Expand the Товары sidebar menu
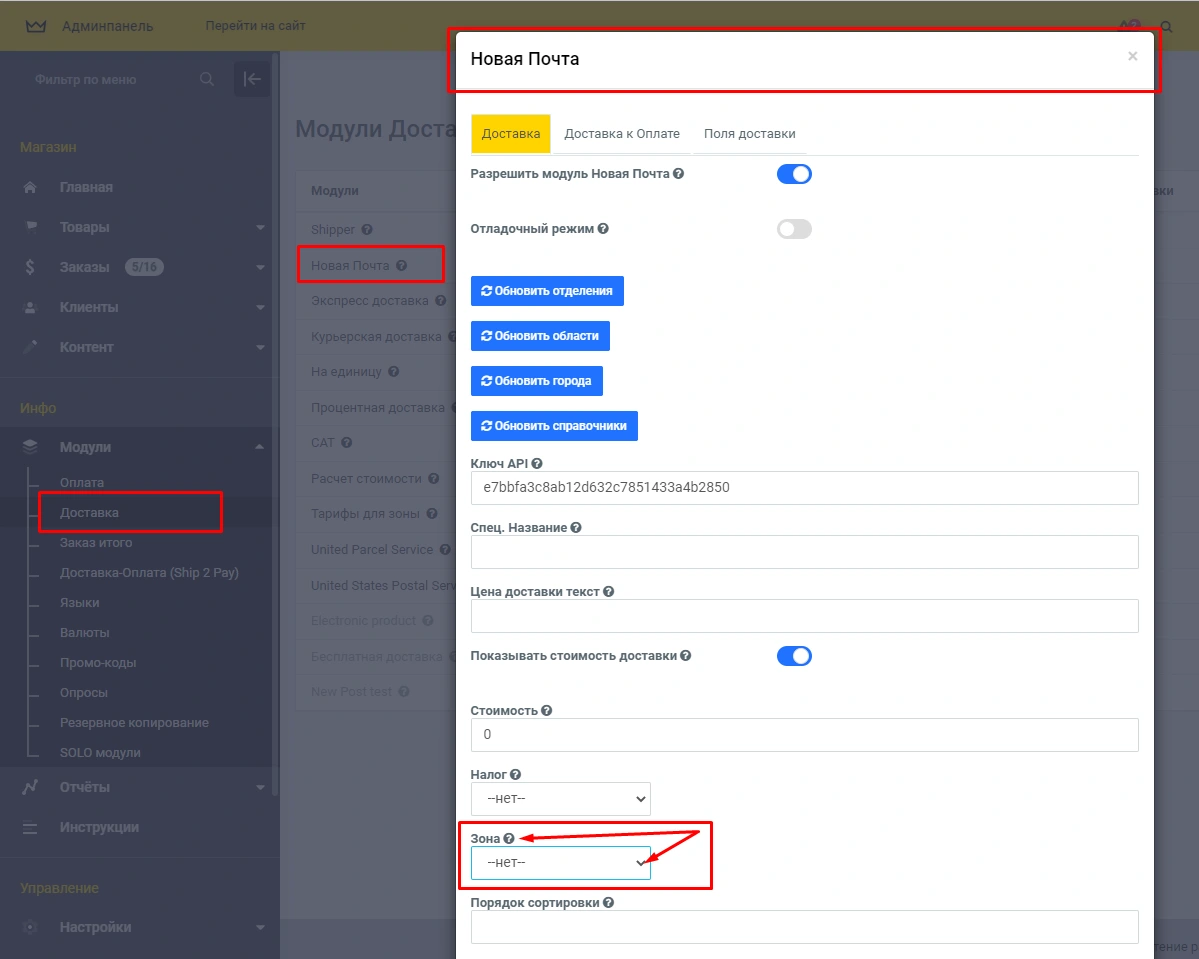1199x959 pixels. 140,227
